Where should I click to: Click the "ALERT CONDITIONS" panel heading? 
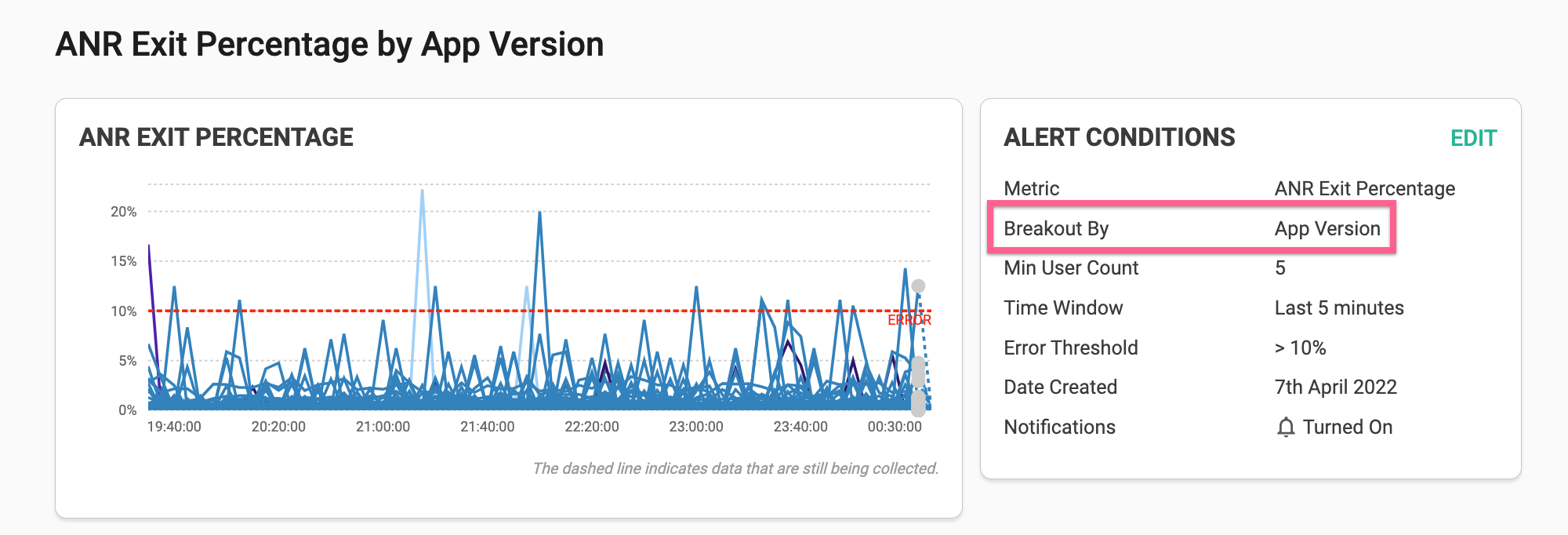click(1119, 137)
